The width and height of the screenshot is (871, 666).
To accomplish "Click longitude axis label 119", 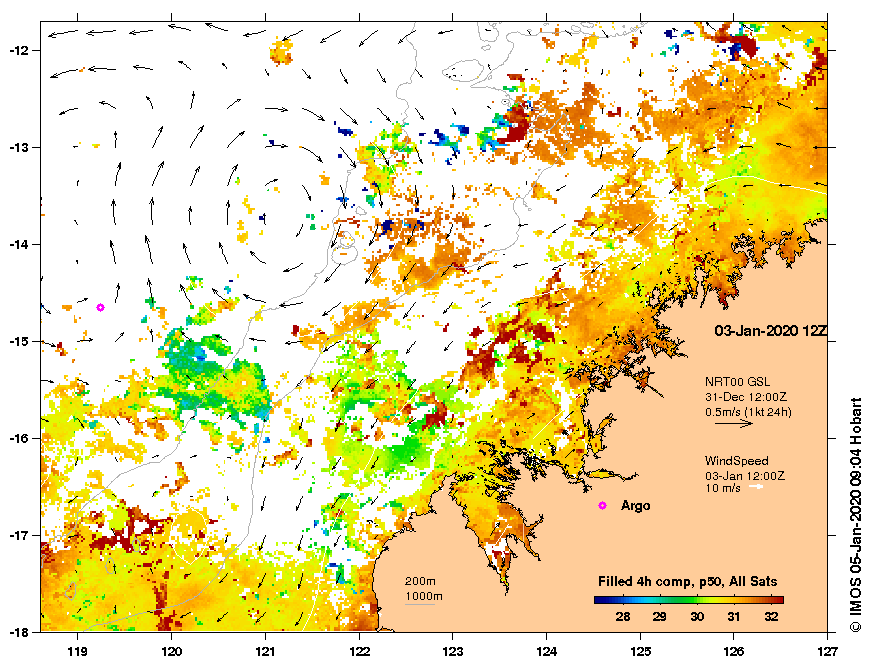I will [77, 652].
